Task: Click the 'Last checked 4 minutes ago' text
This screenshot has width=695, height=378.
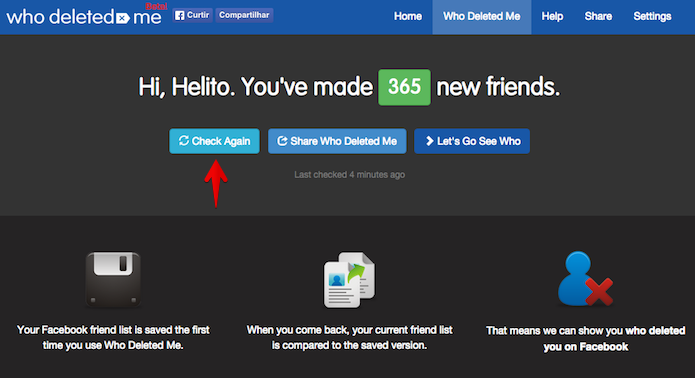Action: coord(349,175)
